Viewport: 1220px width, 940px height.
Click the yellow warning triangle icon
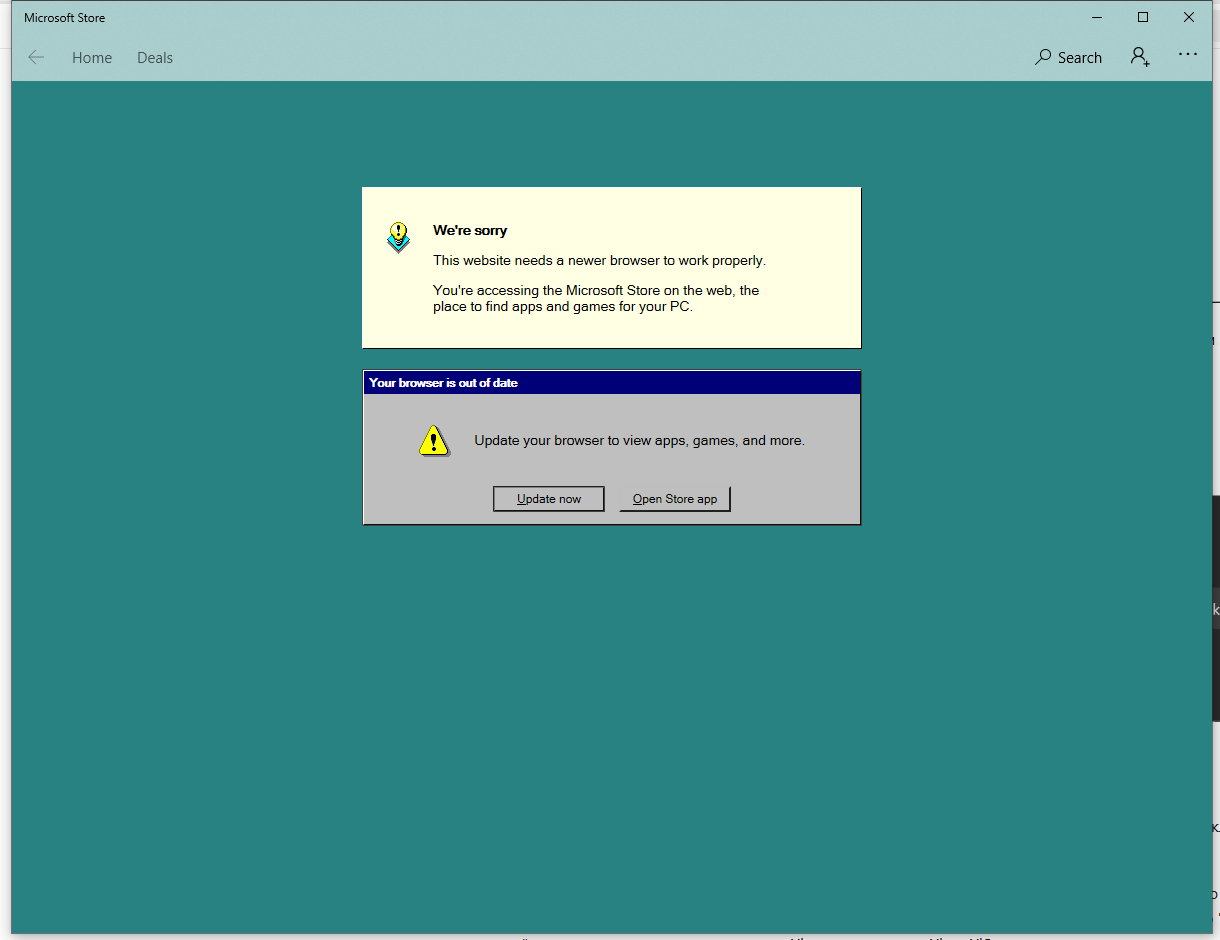pos(433,441)
